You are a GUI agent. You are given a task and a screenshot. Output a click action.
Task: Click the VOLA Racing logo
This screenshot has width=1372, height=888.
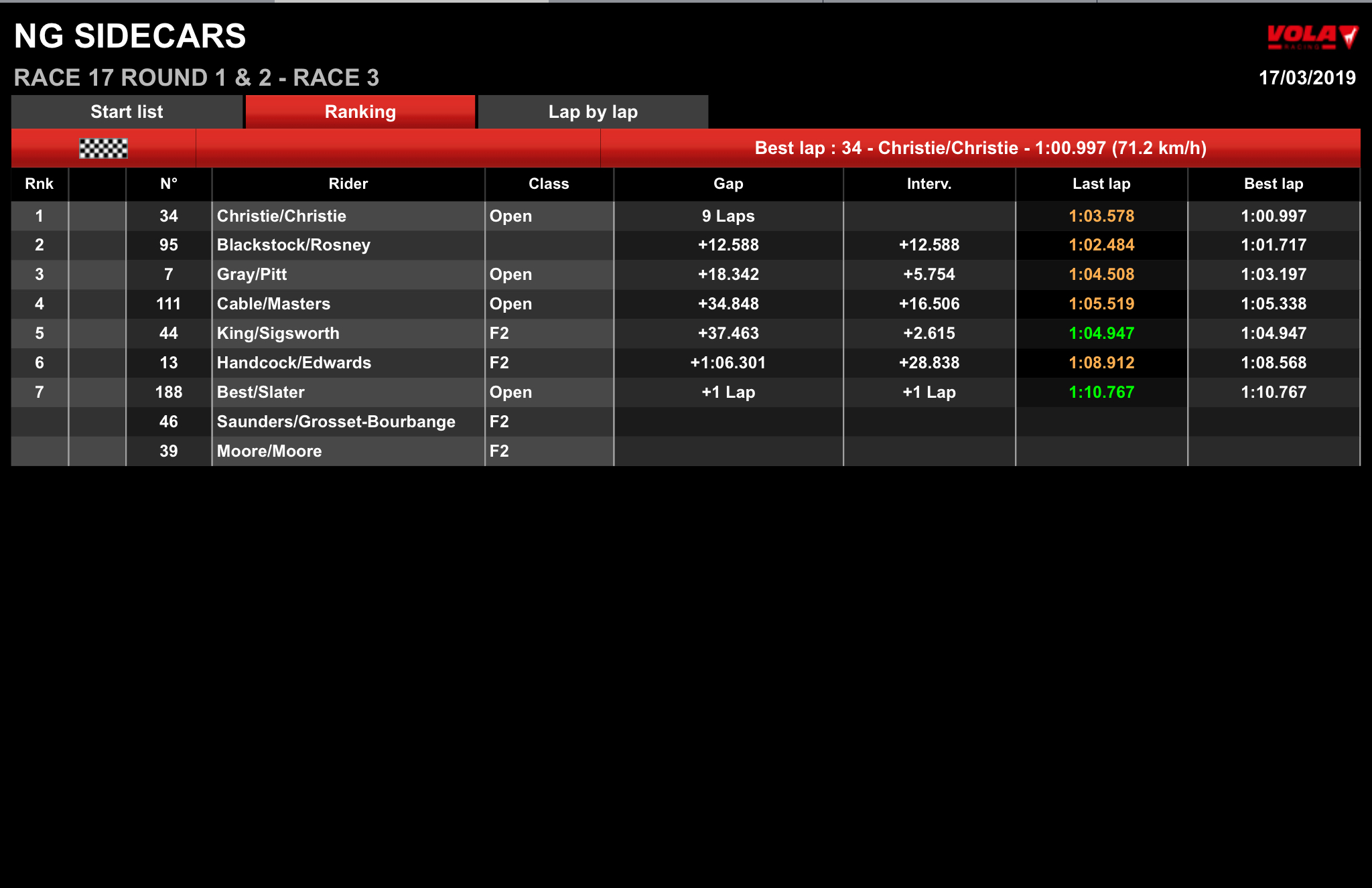(1312, 37)
